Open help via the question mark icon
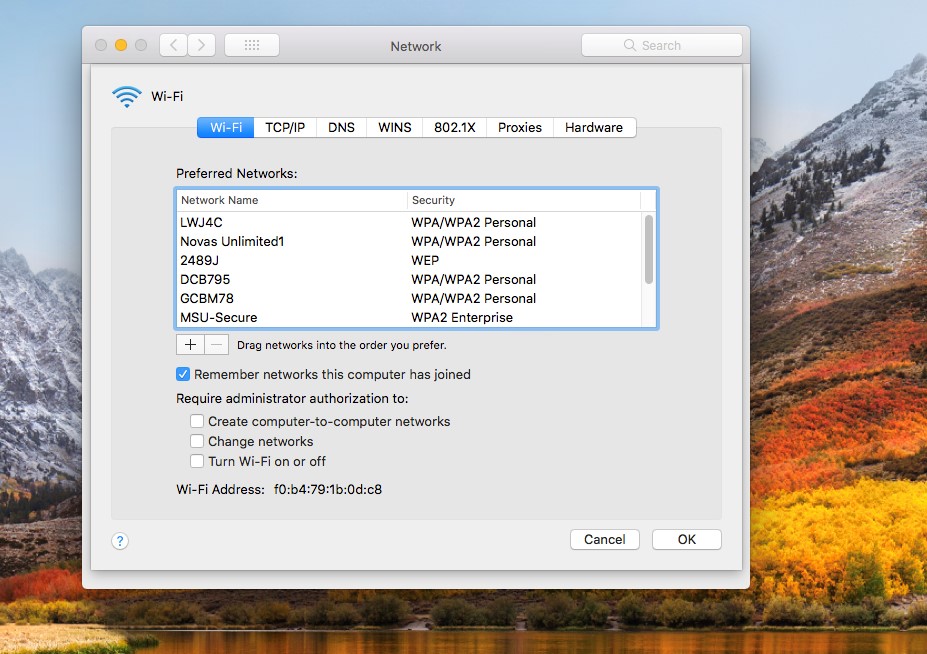This screenshot has width=927, height=654. click(x=119, y=540)
